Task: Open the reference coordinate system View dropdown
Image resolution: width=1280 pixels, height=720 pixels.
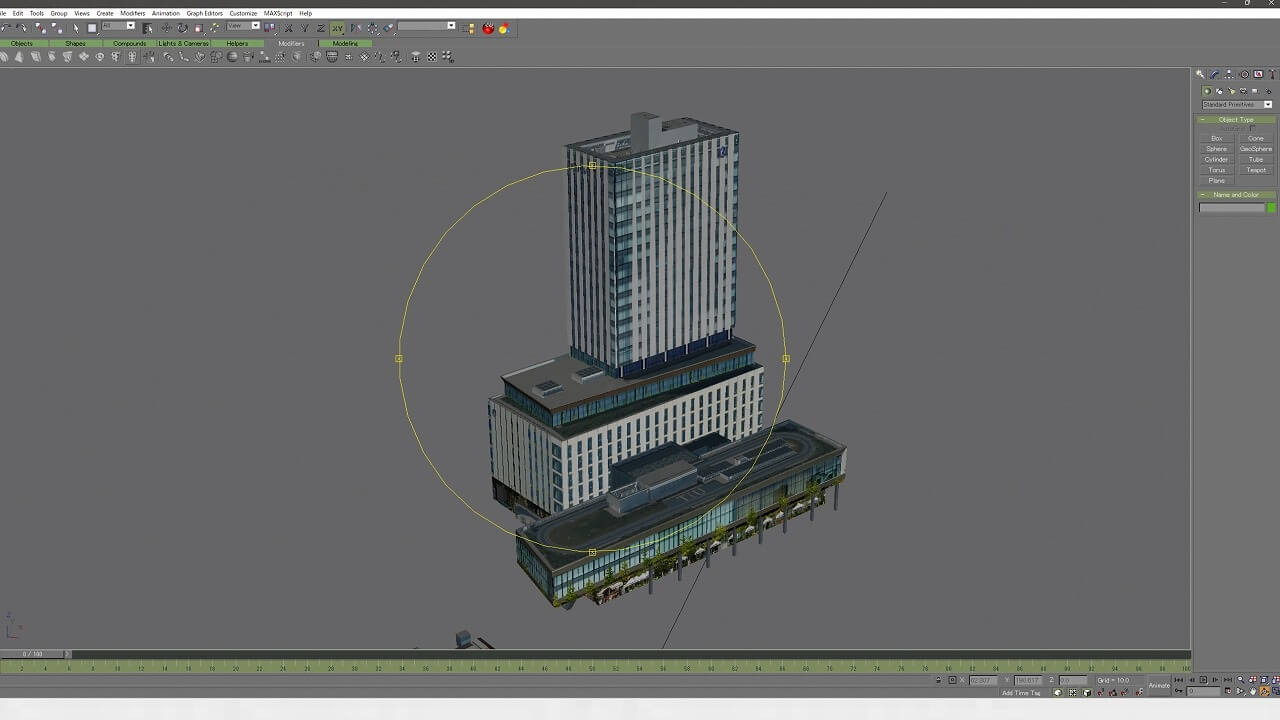Action: pos(243,26)
